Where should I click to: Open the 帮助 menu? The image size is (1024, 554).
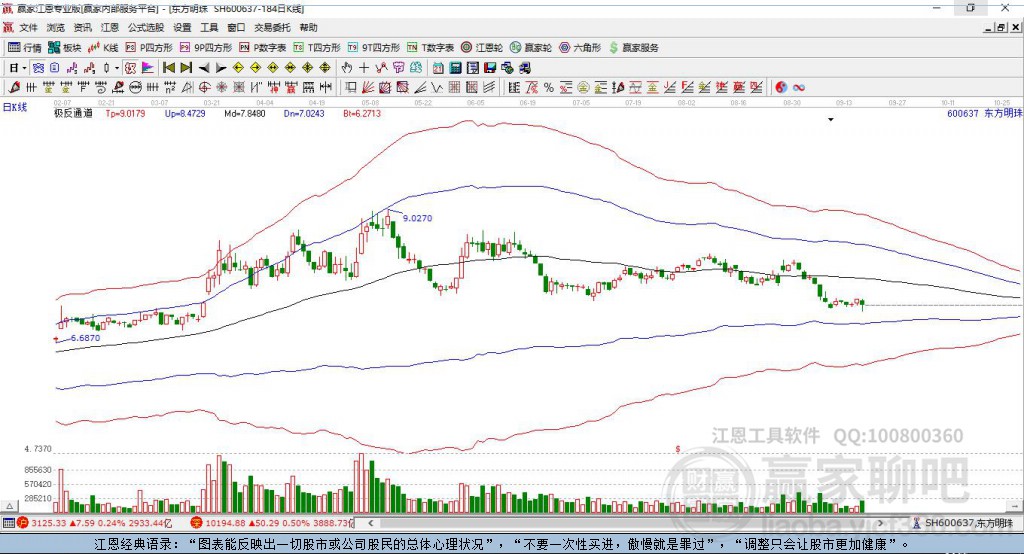tap(308, 27)
